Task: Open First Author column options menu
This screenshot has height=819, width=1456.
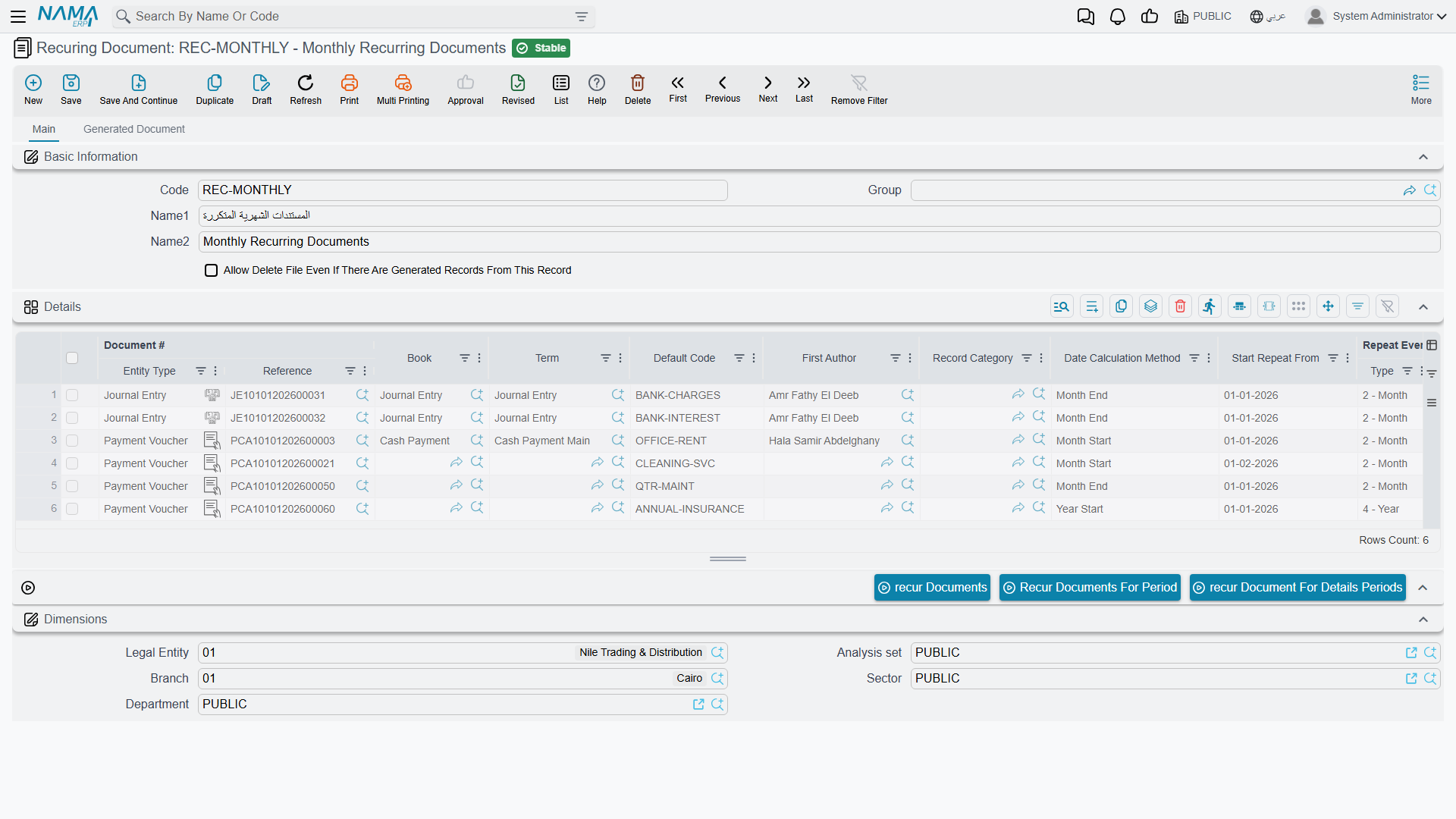Action: [910, 358]
